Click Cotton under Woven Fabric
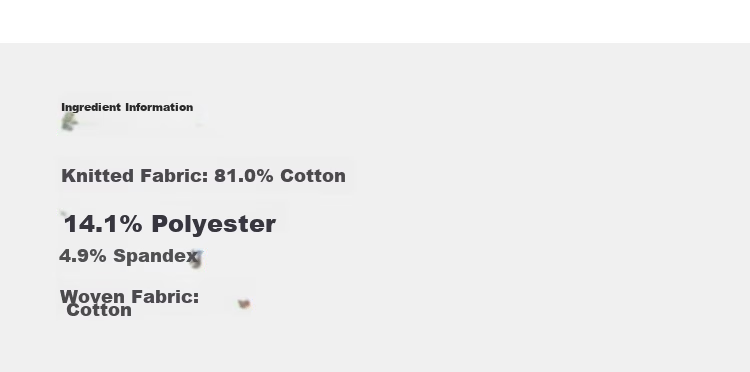Image resolution: width=750 pixels, height=372 pixels. [99, 310]
